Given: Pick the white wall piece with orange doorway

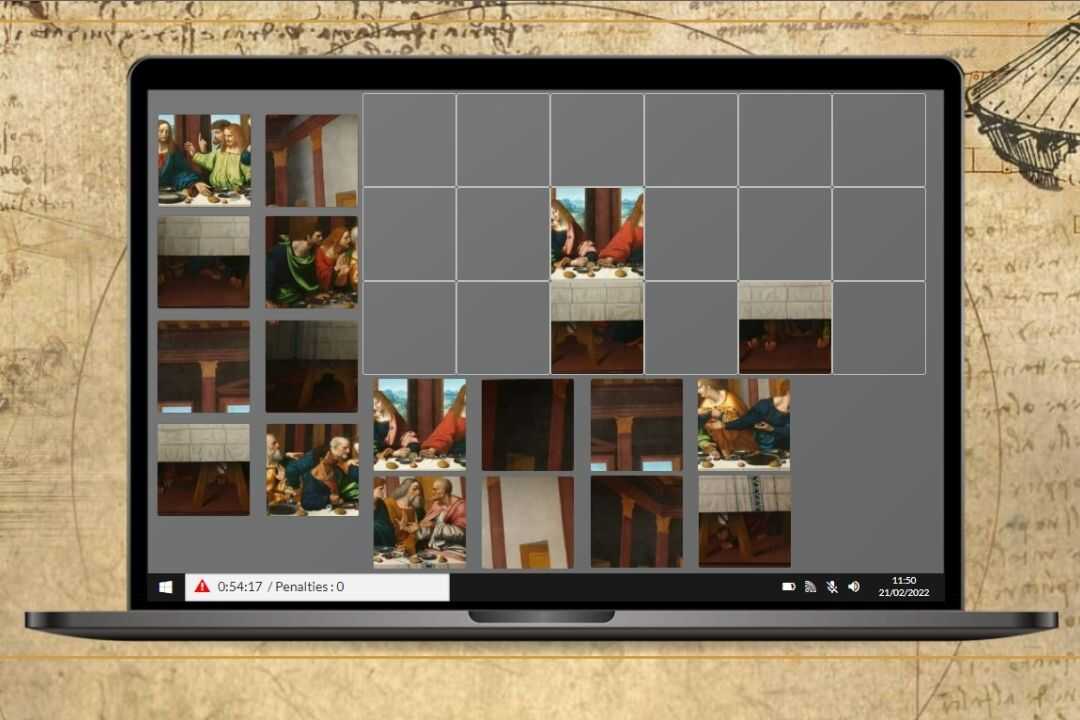Looking at the screenshot, I should pyautogui.click(x=528, y=522).
